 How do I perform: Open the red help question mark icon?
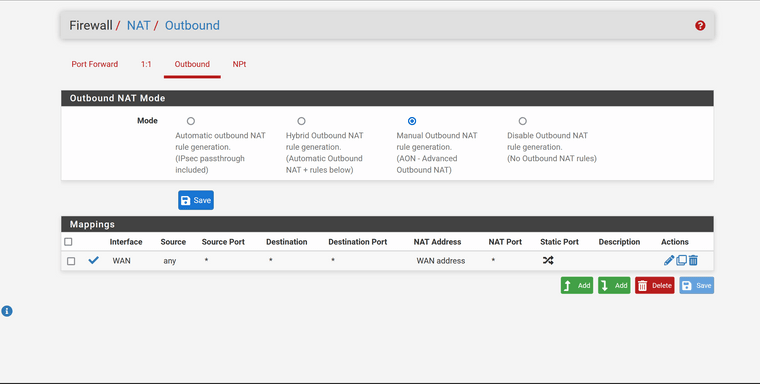(700, 26)
